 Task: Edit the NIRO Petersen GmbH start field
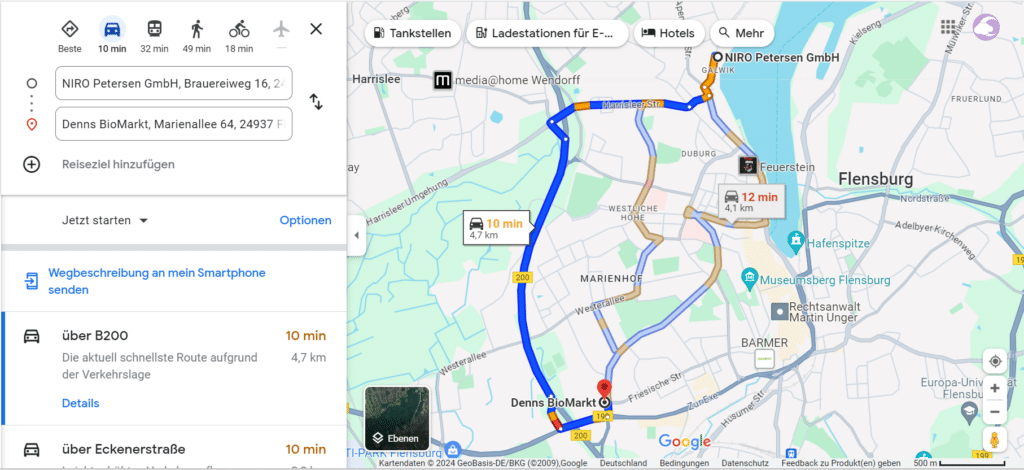click(174, 83)
